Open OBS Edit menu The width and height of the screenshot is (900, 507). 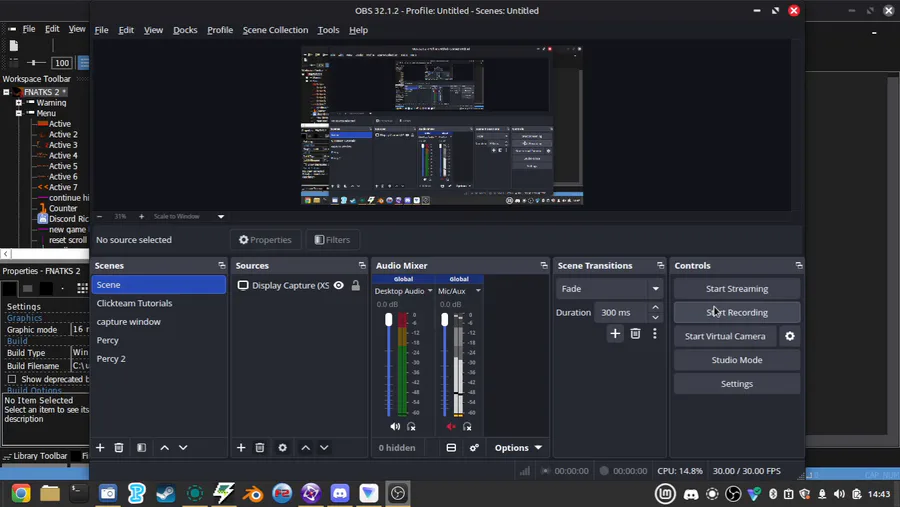point(126,30)
